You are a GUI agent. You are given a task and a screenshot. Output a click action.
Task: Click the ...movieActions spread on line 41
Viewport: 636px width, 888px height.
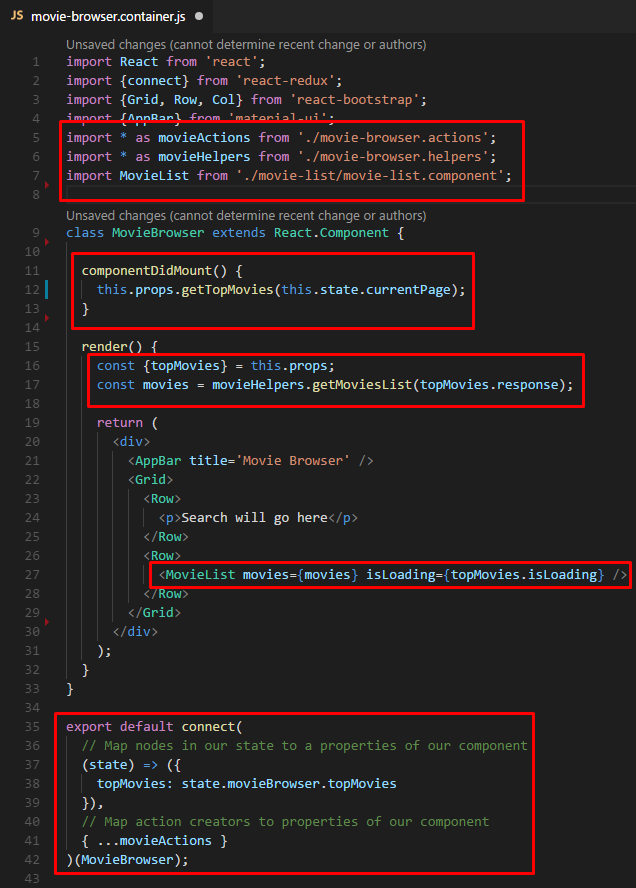coord(154,840)
